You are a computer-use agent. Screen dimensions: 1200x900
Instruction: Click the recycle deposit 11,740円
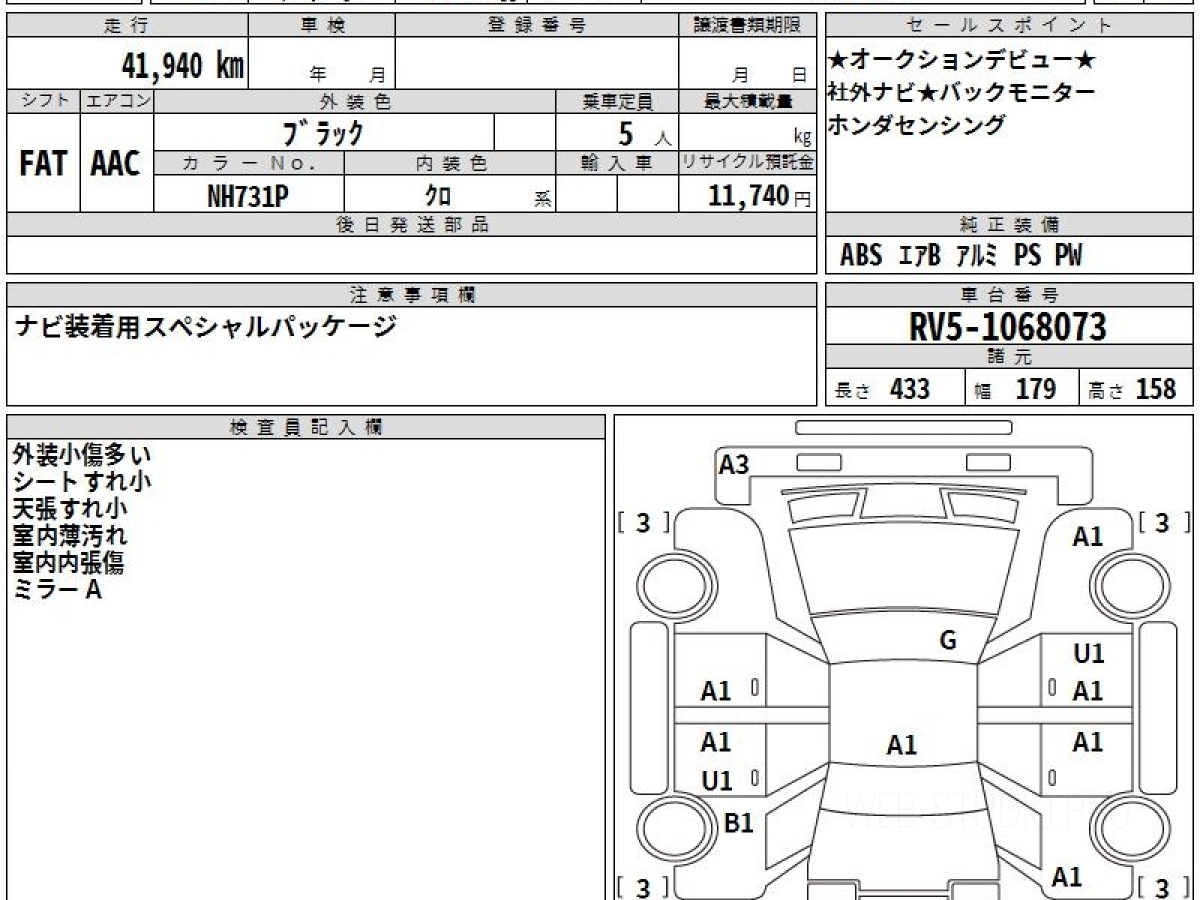click(x=760, y=196)
